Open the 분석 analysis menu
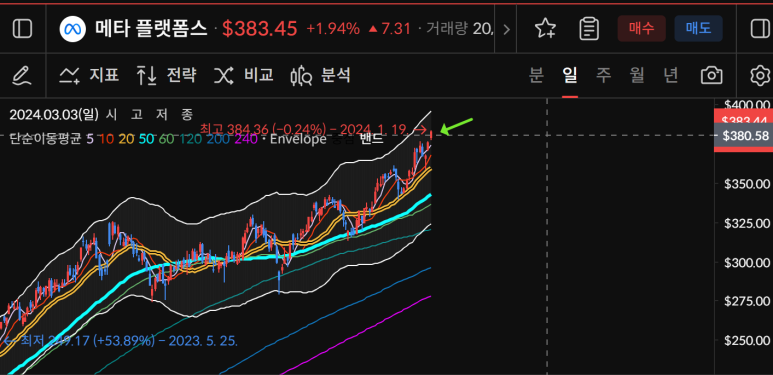Screen dimensions: 773x375 (321, 75)
